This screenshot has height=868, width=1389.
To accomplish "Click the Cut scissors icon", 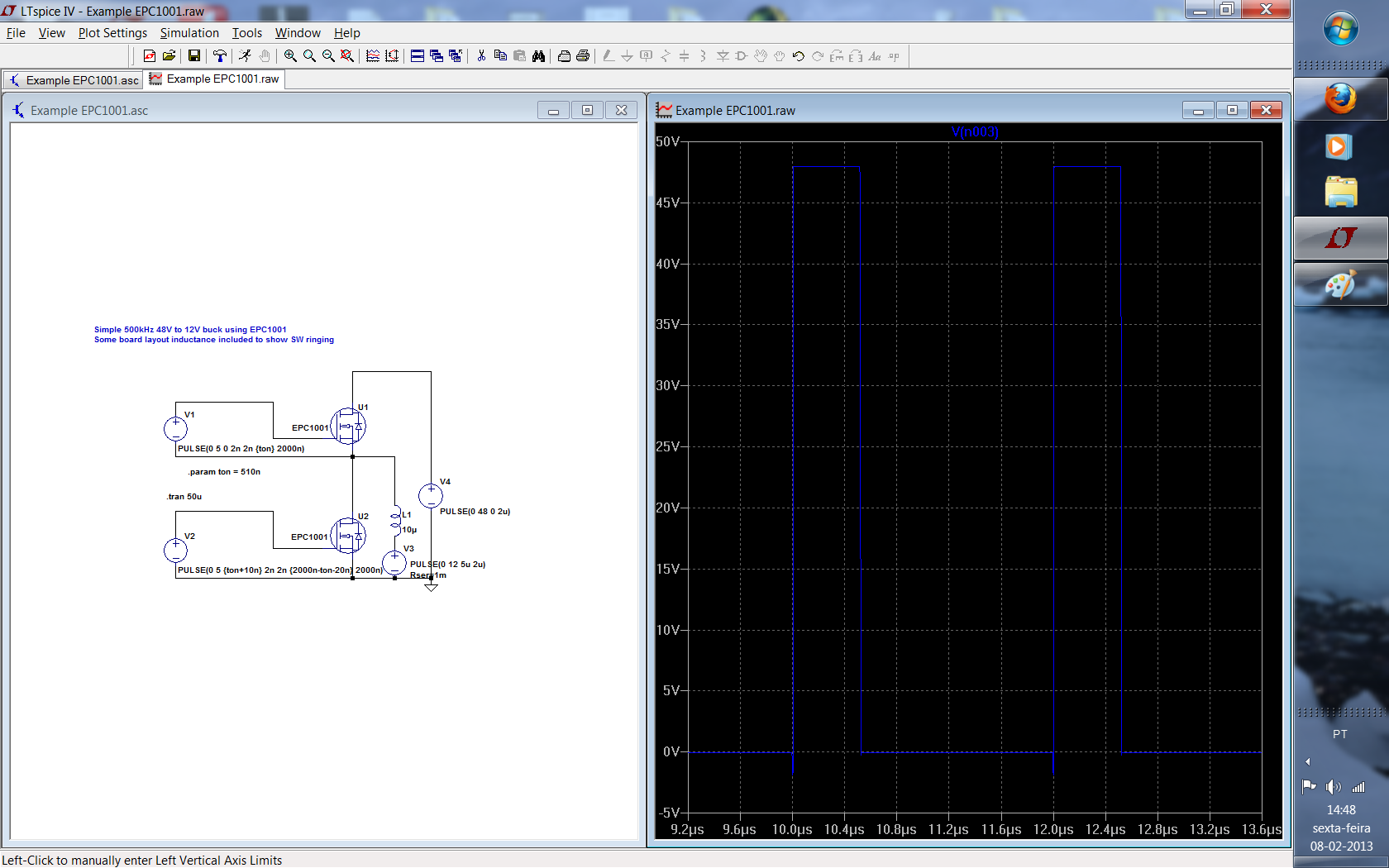I will [481, 55].
